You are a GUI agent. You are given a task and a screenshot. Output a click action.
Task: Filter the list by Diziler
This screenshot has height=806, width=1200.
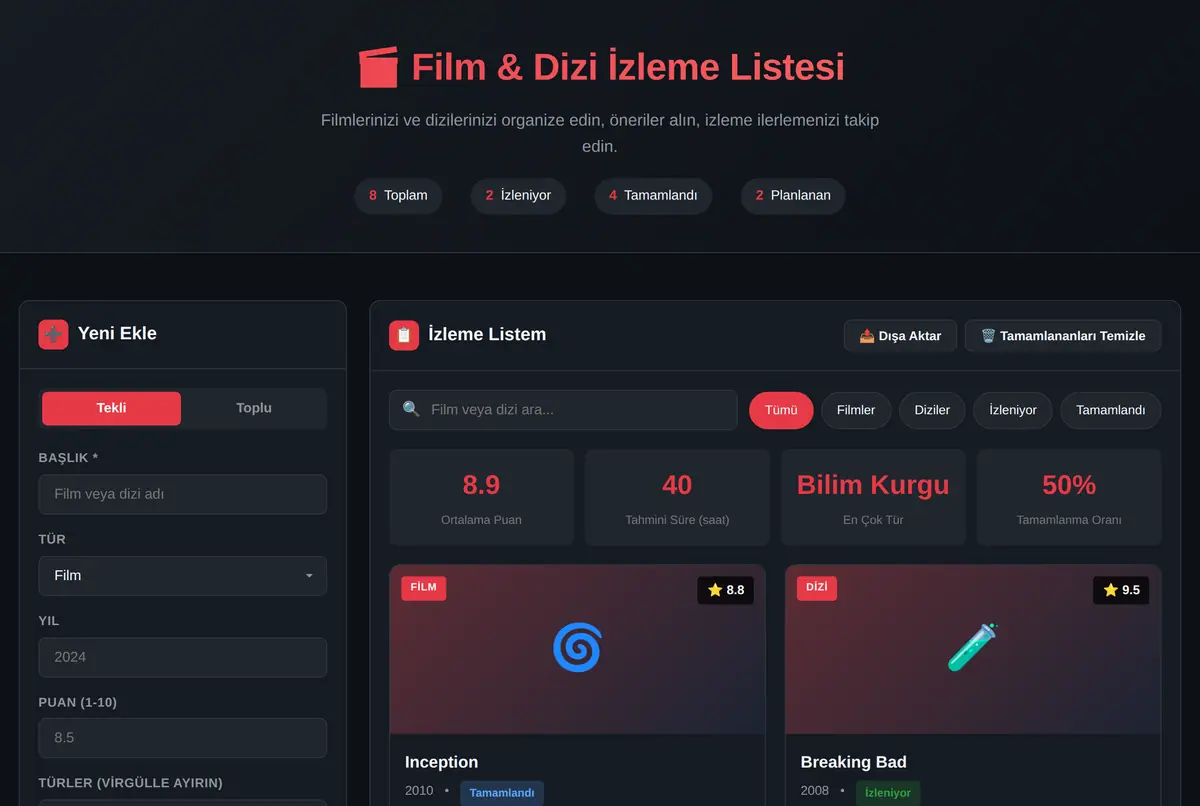point(932,410)
